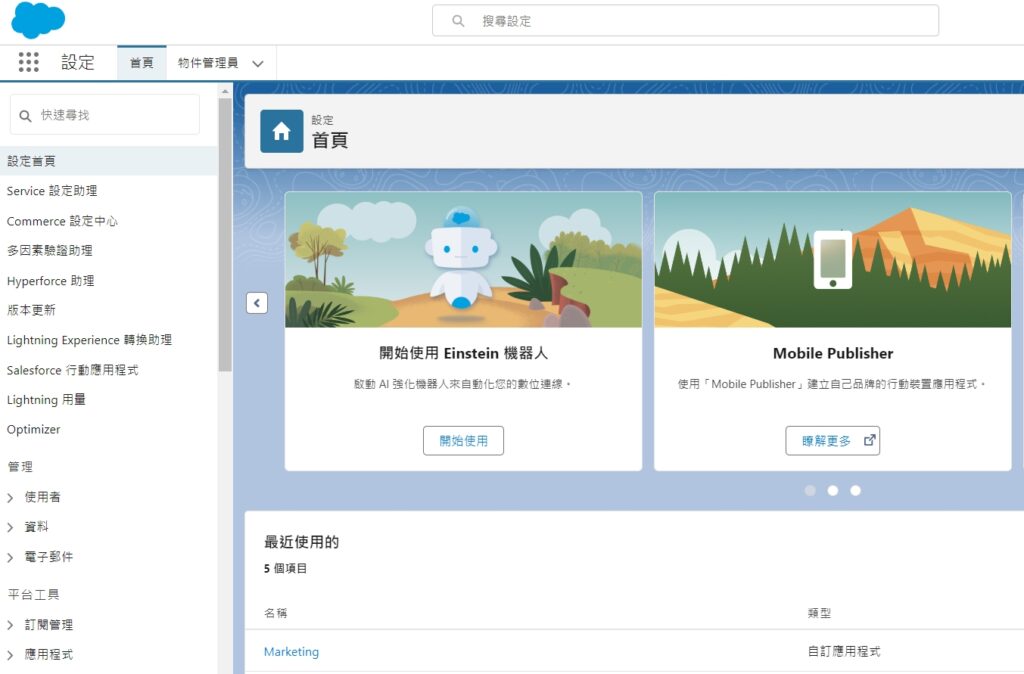
Task: Open the Marketing app link
Action: (x=291, y=652)
